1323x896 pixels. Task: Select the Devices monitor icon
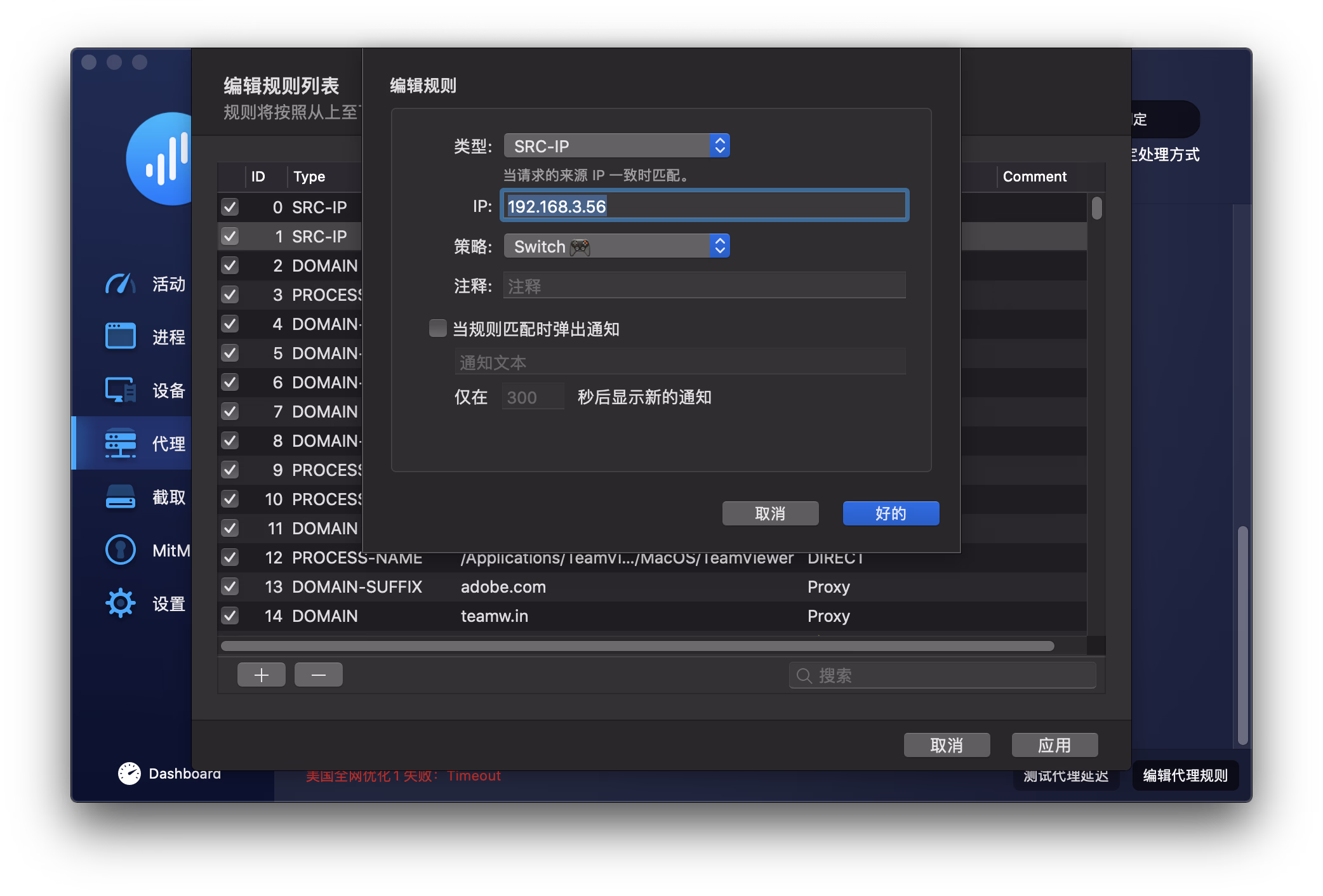click(121, 390)
